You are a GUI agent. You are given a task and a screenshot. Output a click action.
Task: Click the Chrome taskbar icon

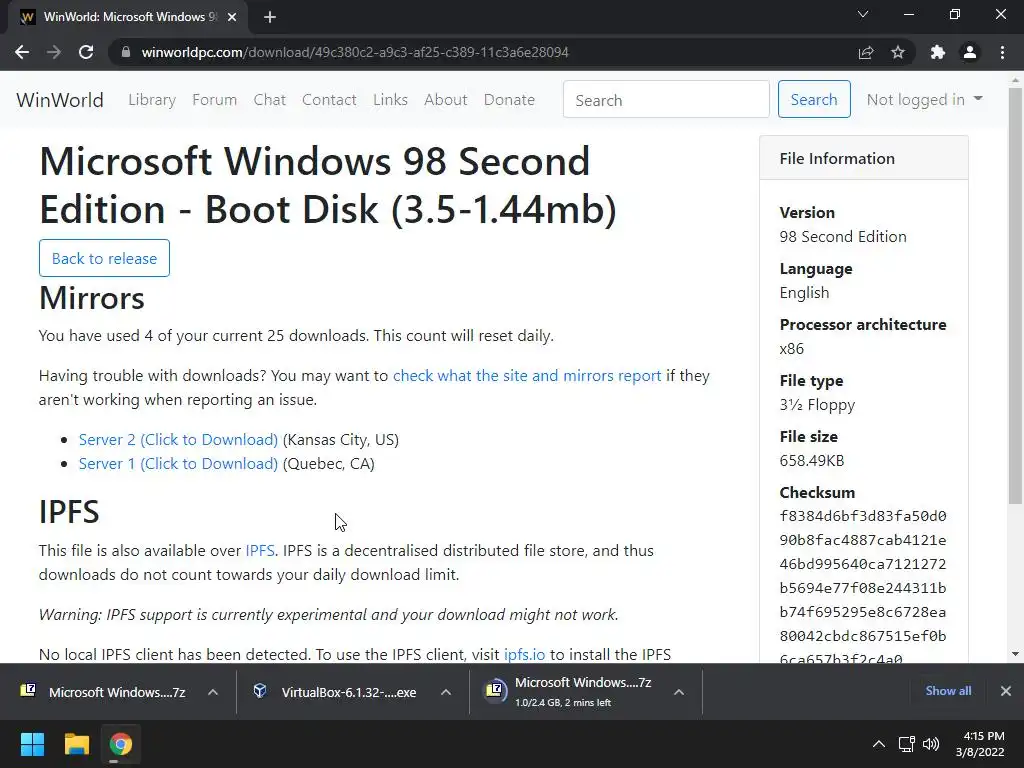(x=120, y=744)
